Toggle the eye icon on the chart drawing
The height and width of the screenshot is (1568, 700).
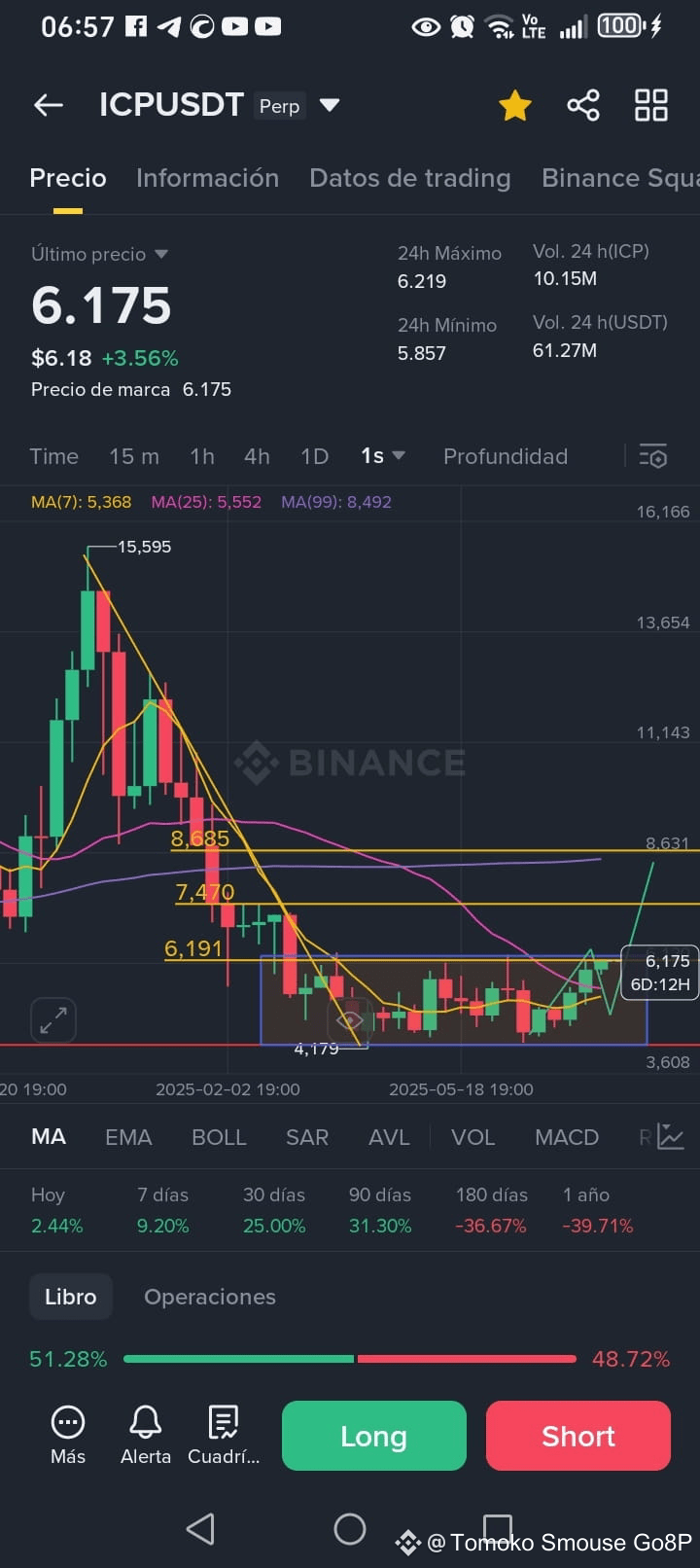[350, 1020]
